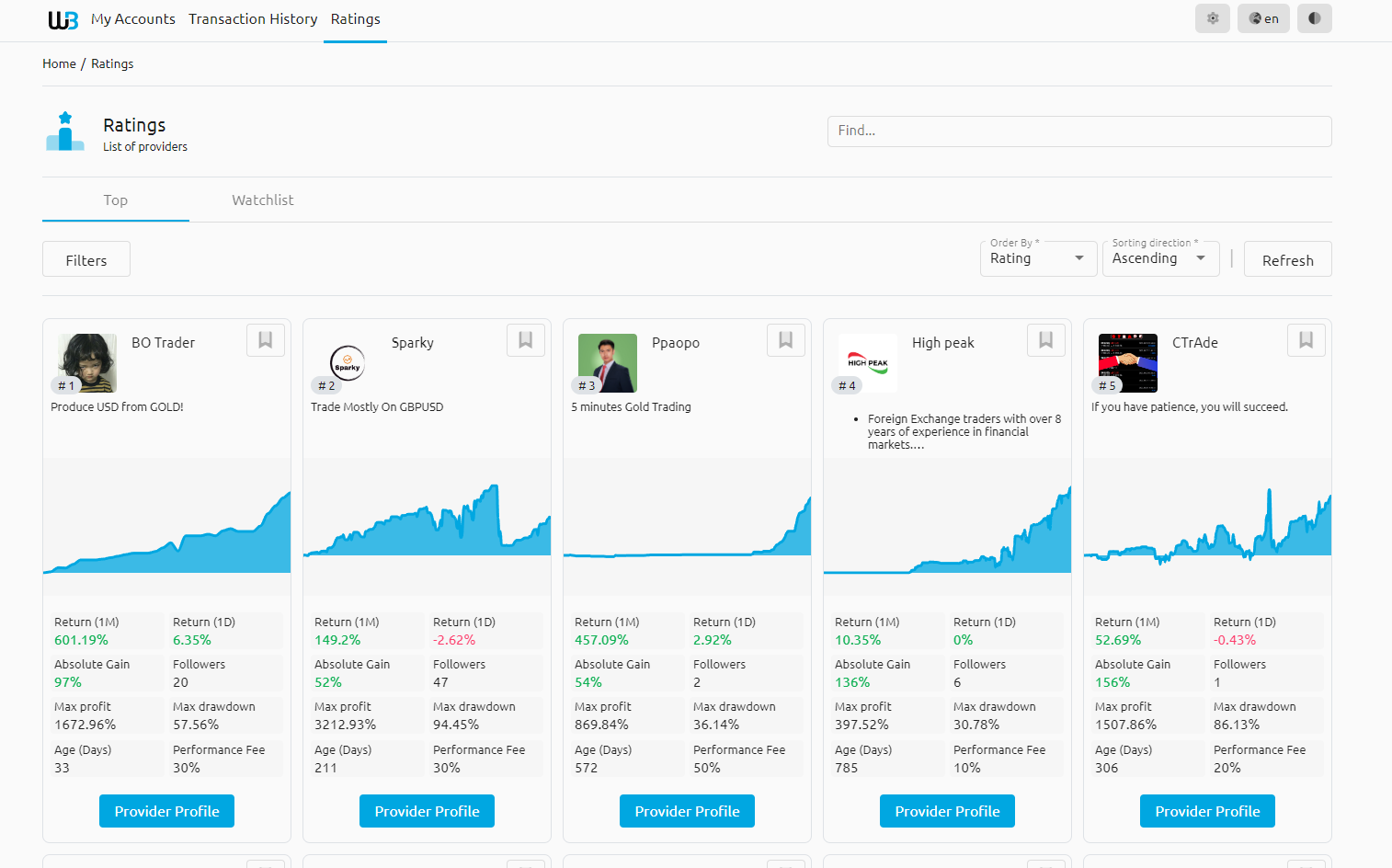The width and height of the screenshot is (1392, 868).
Task: Click High peak performance chart
Action: 947,527
